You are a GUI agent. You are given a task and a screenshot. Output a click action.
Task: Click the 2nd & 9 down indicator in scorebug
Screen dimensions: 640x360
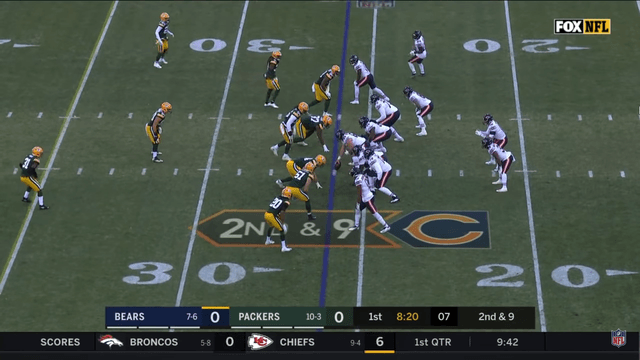tap(496, 317)
